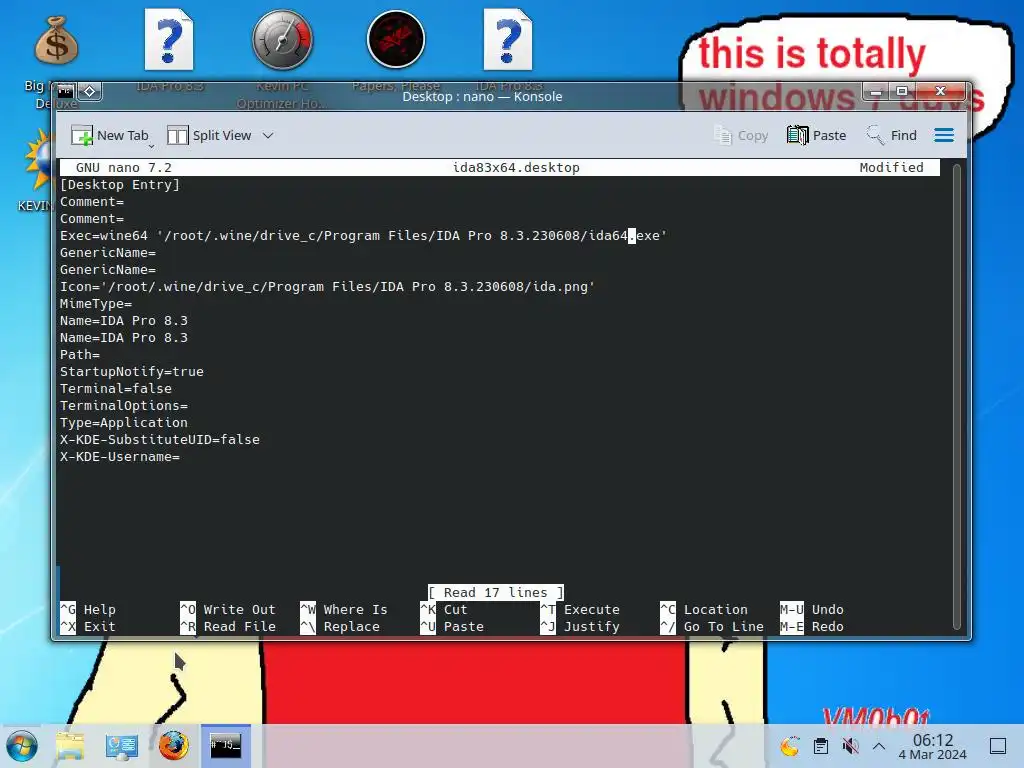1024x768 pixels.
Task: Click the moon night-color tray icon
Action: 790,746
